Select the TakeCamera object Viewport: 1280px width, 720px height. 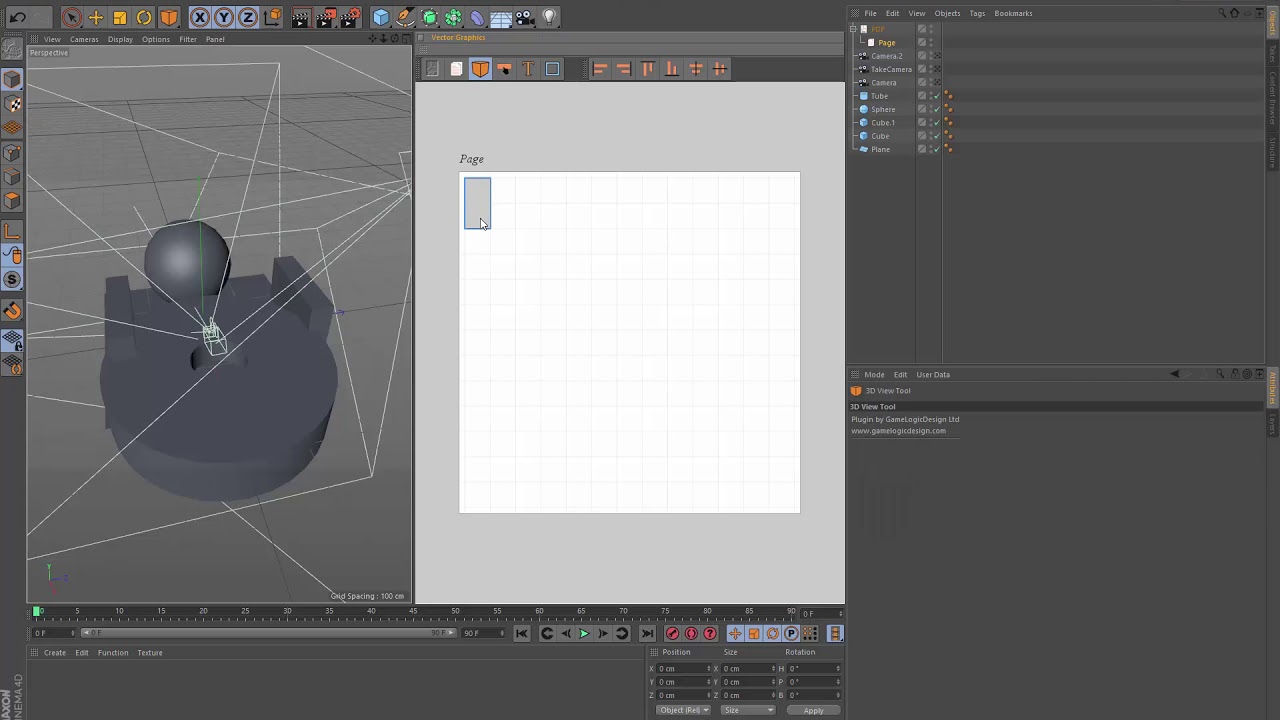tap(891, 69)
